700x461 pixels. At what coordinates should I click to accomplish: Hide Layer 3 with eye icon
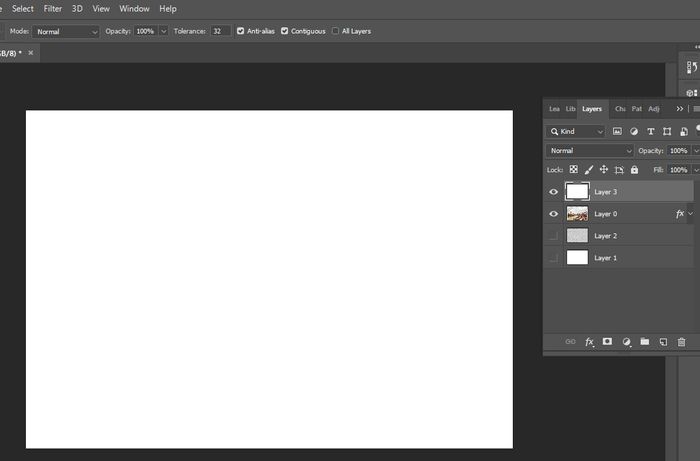coord(554,192)
